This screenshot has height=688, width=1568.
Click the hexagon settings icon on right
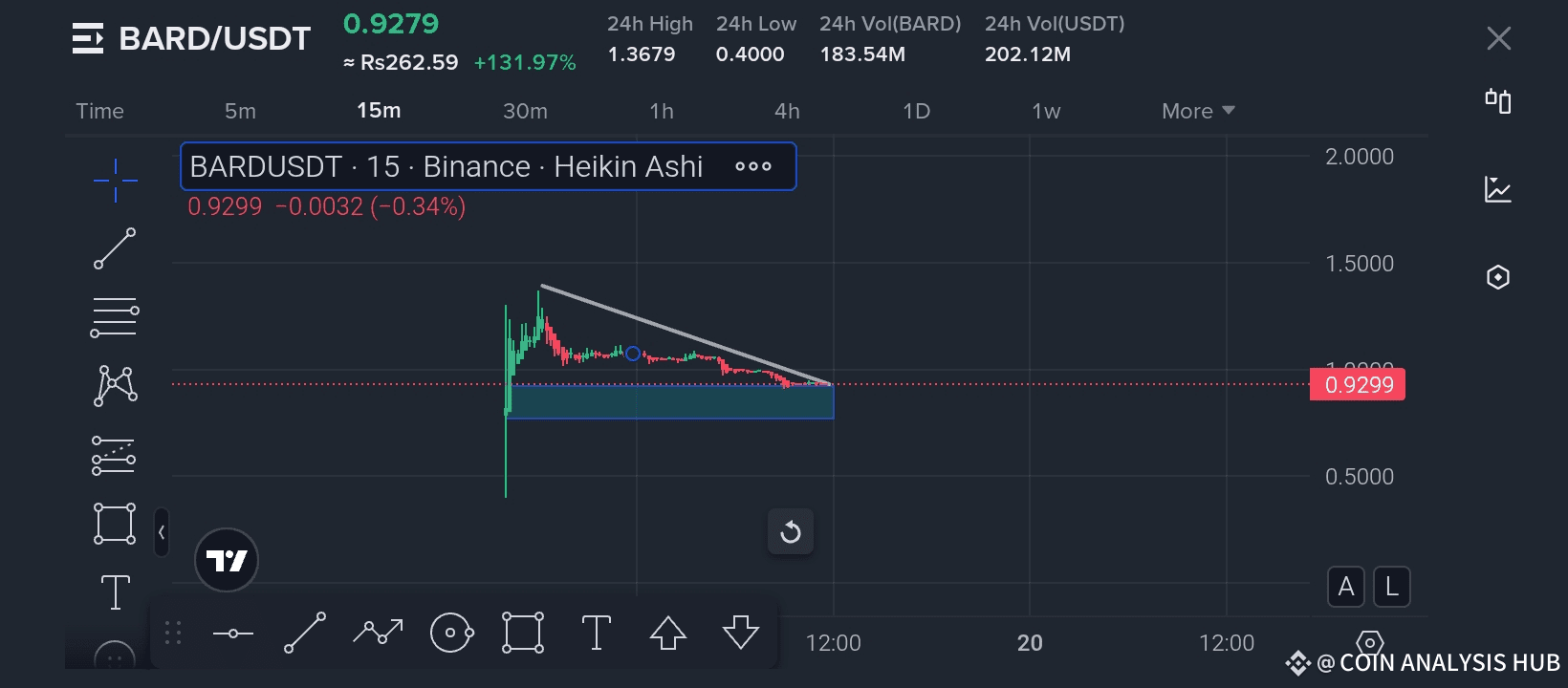click(x=1498, y=277)
